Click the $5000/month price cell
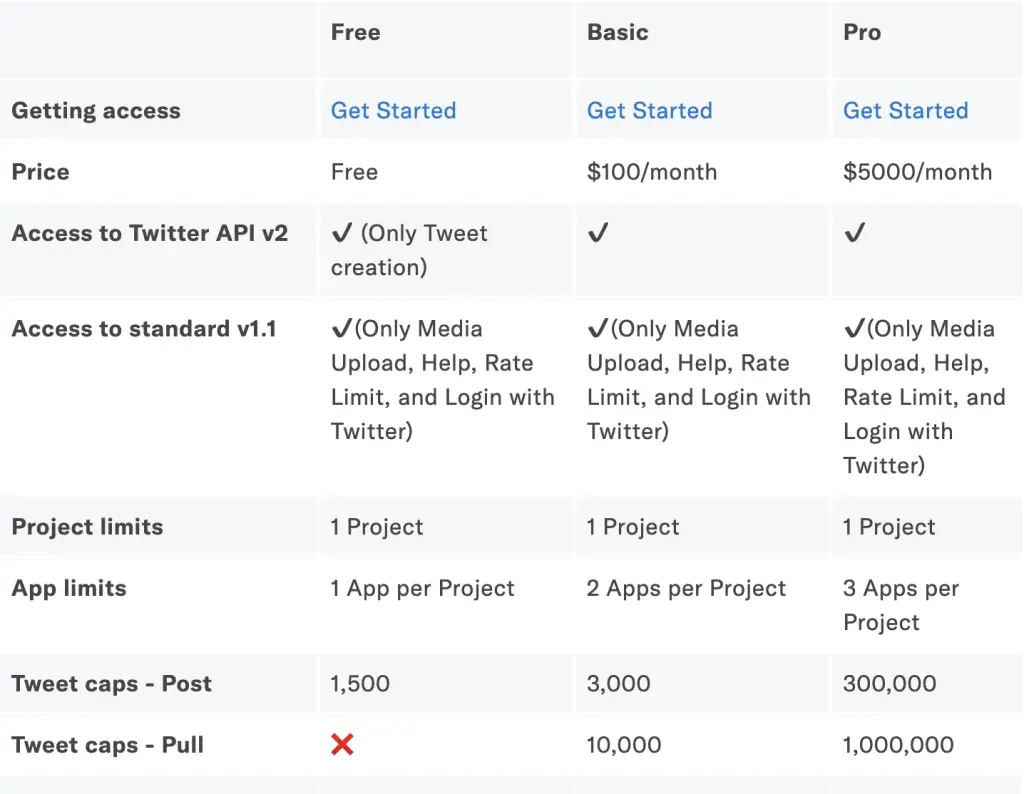Screen dimensions: 1024x794 (917, 172)
